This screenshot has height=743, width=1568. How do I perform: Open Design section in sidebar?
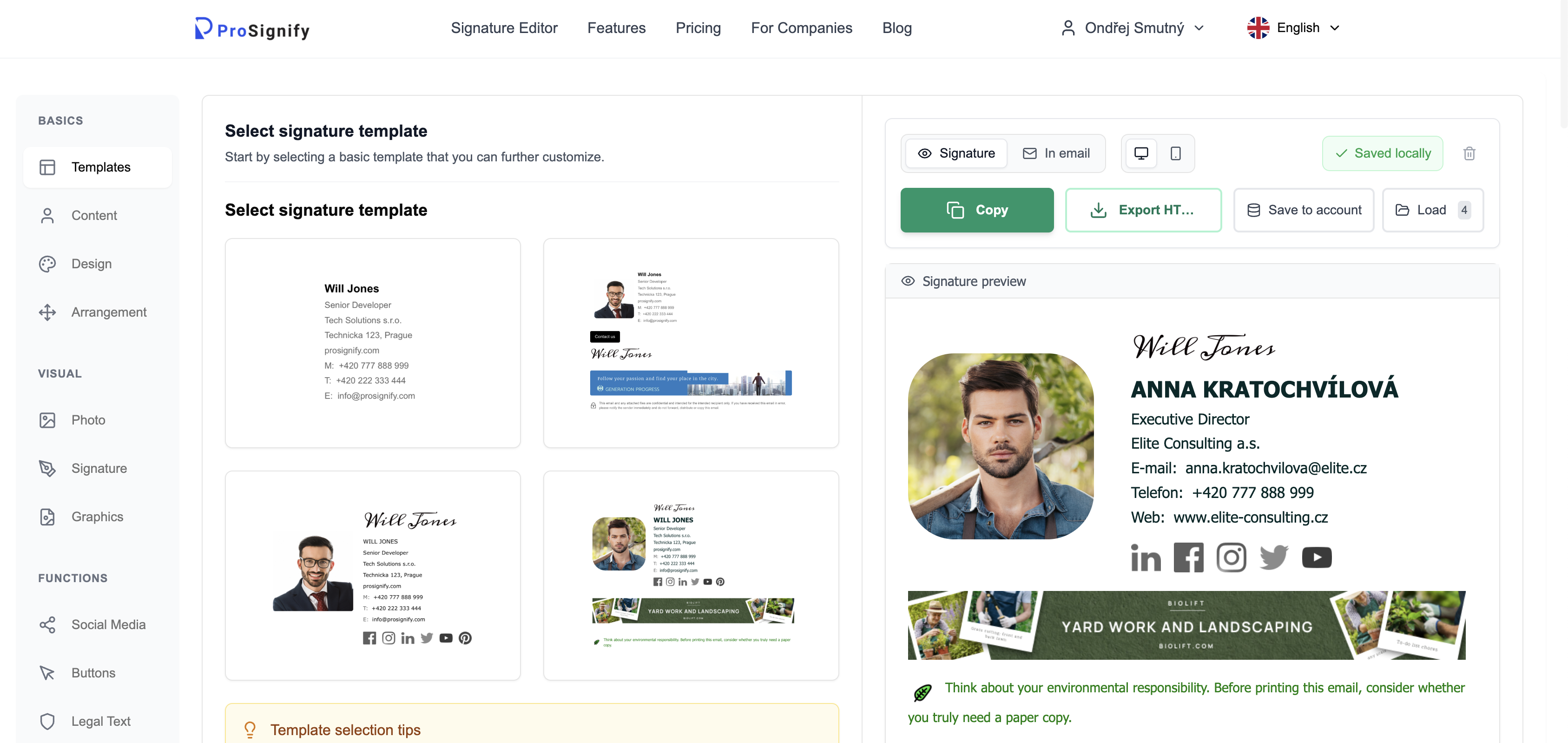[x=91, y=264]
